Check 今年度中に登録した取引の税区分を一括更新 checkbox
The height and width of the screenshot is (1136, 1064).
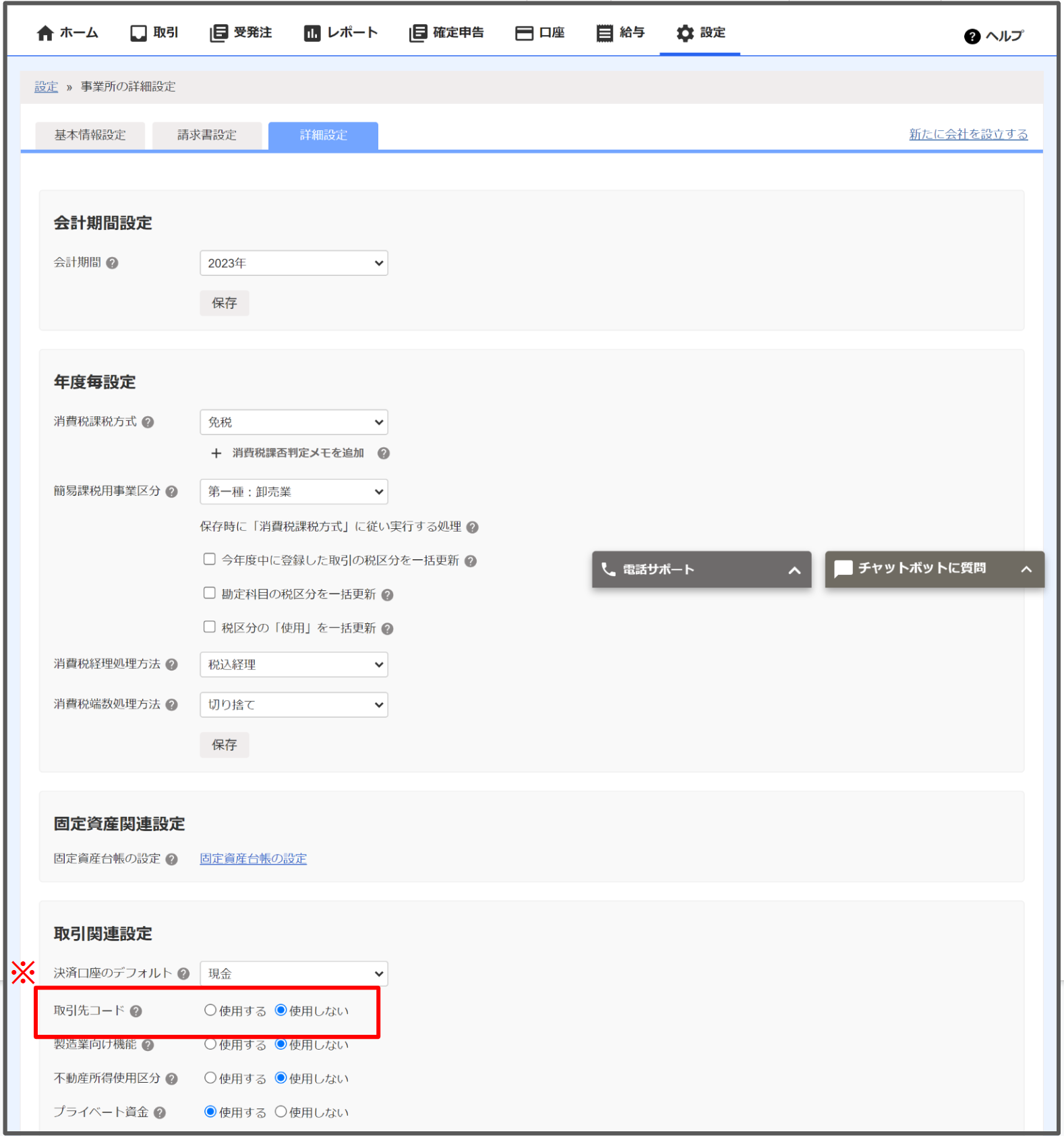click(210, 560)
